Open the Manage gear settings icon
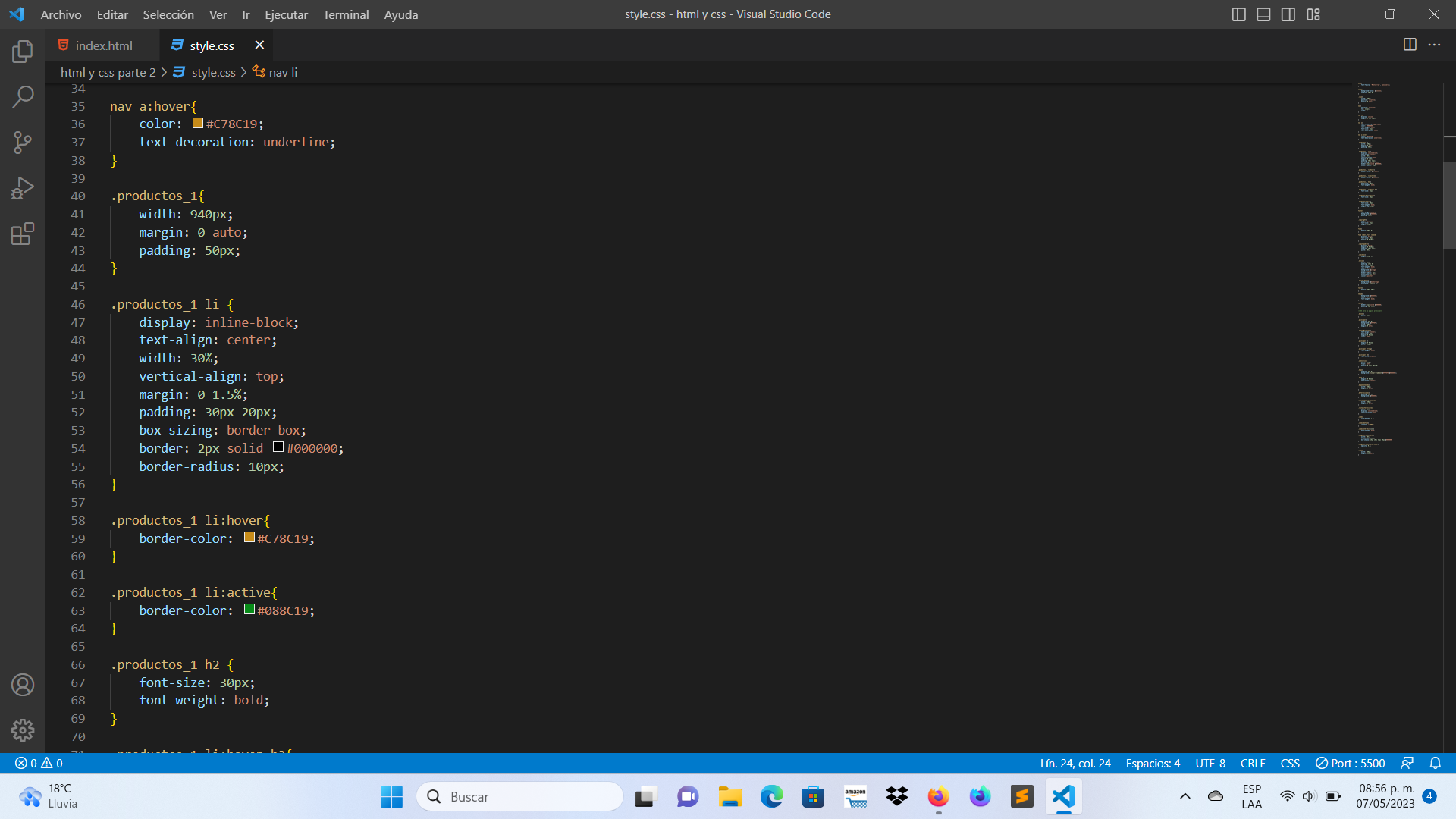This screenshot has width=1456, height=819. click(23, 730)
